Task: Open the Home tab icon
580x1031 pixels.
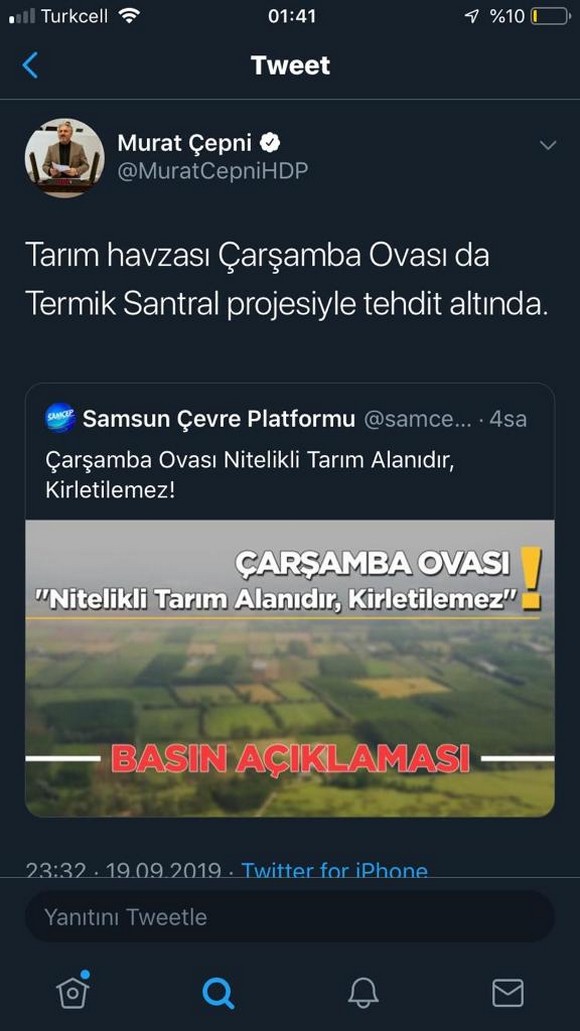Action: (73, 992)
